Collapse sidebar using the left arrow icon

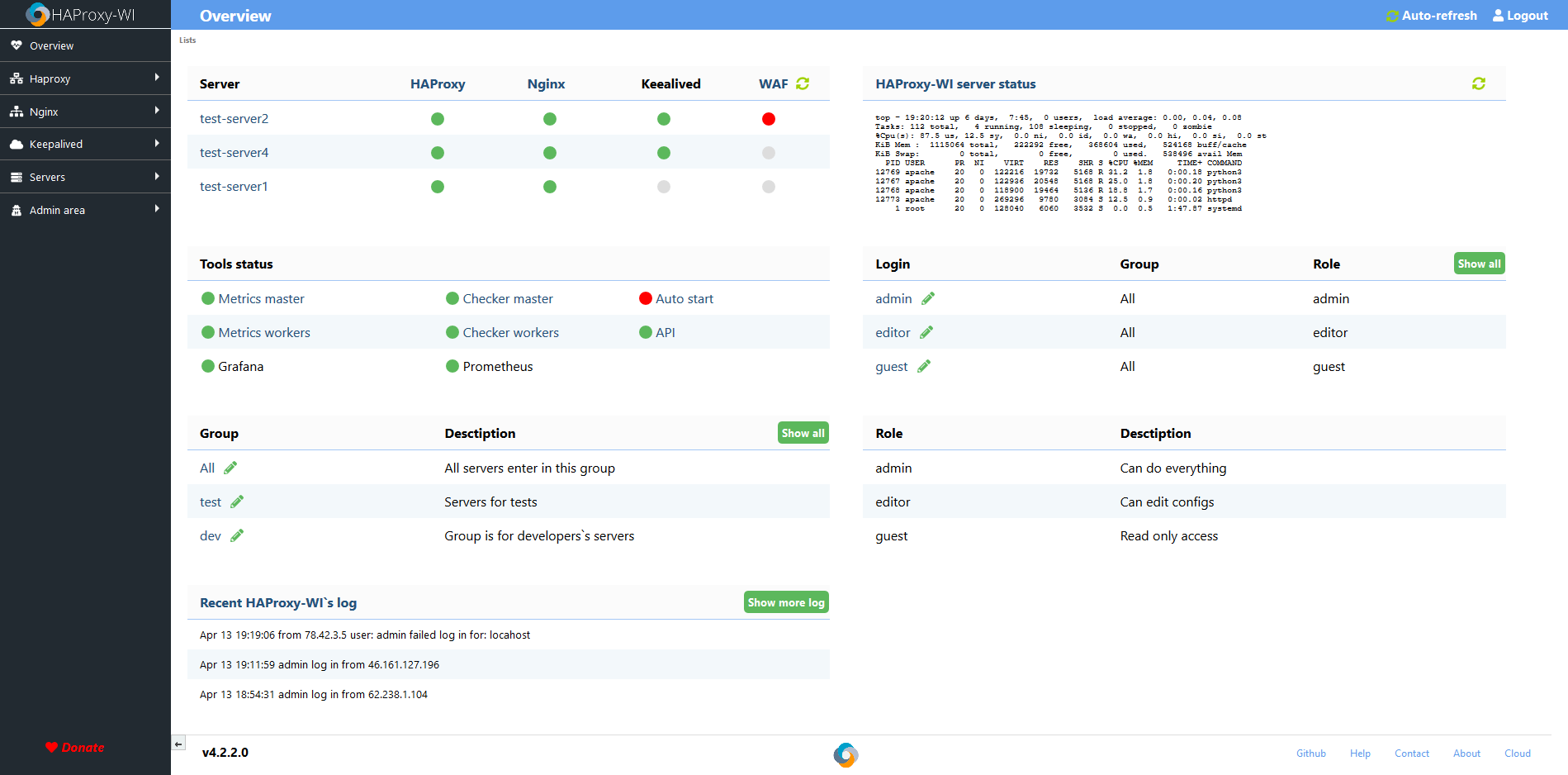[178, 744]
